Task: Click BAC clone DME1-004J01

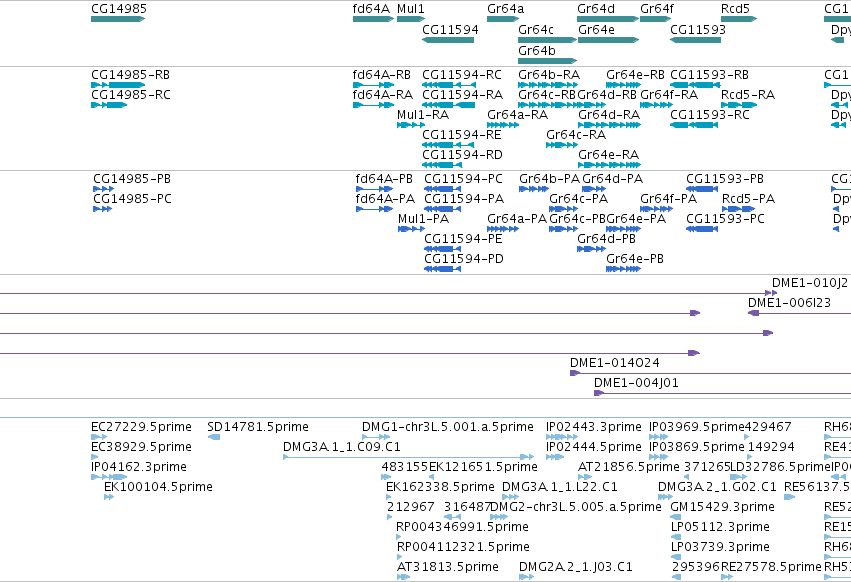Action: (722, 393)
